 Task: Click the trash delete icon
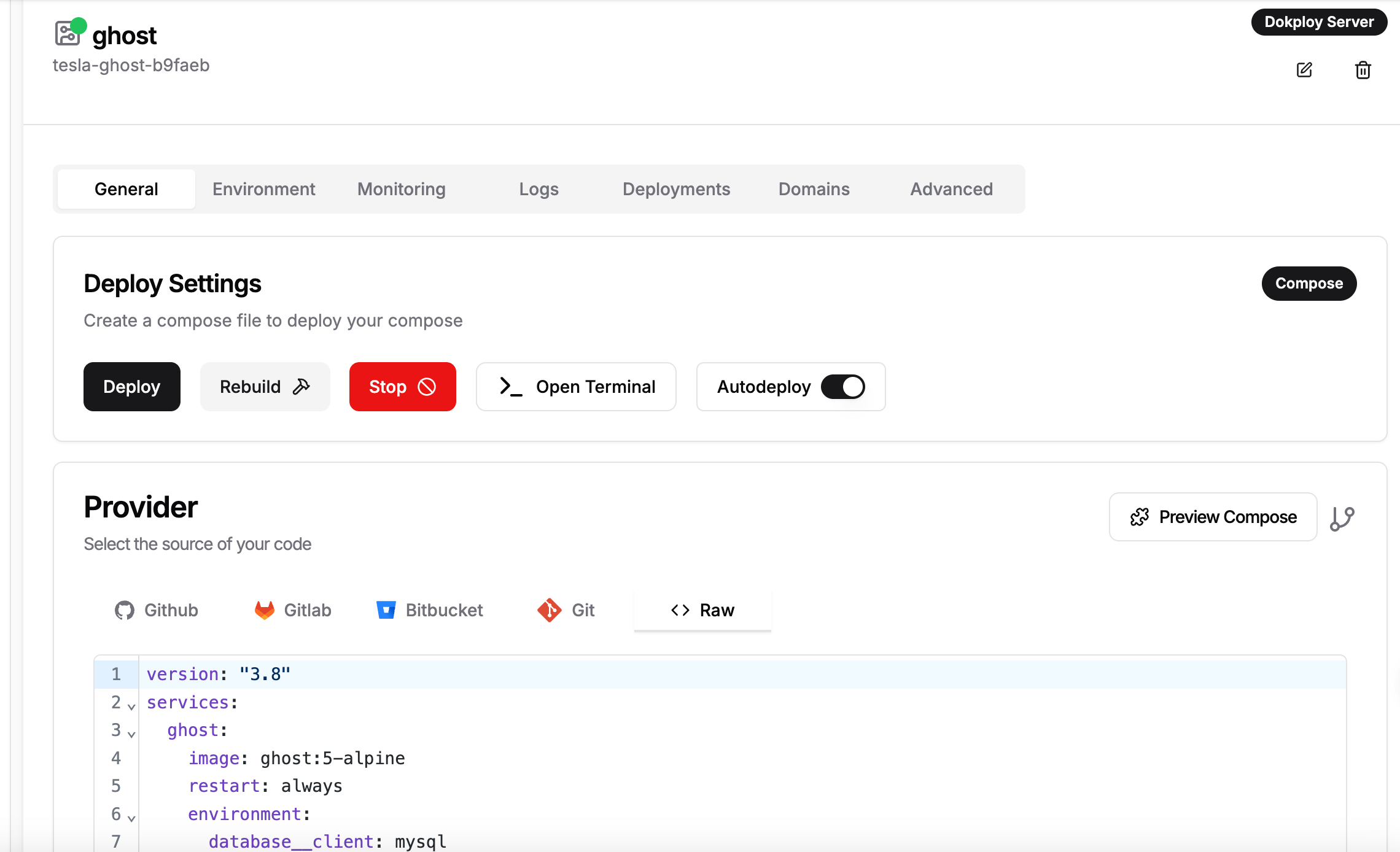(x=1363, y=70)
